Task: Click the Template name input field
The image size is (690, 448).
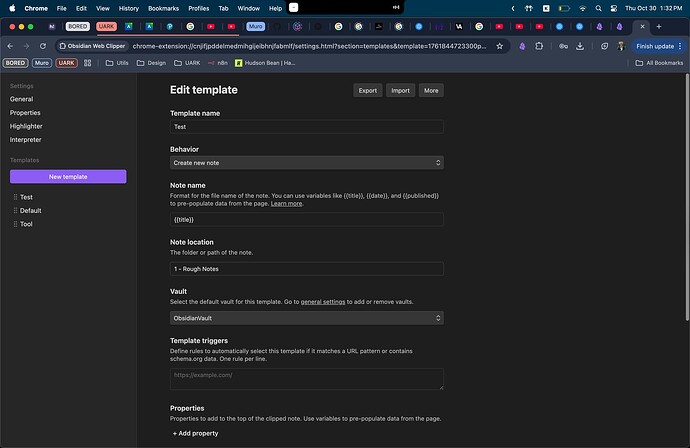Action: [307, 127]
